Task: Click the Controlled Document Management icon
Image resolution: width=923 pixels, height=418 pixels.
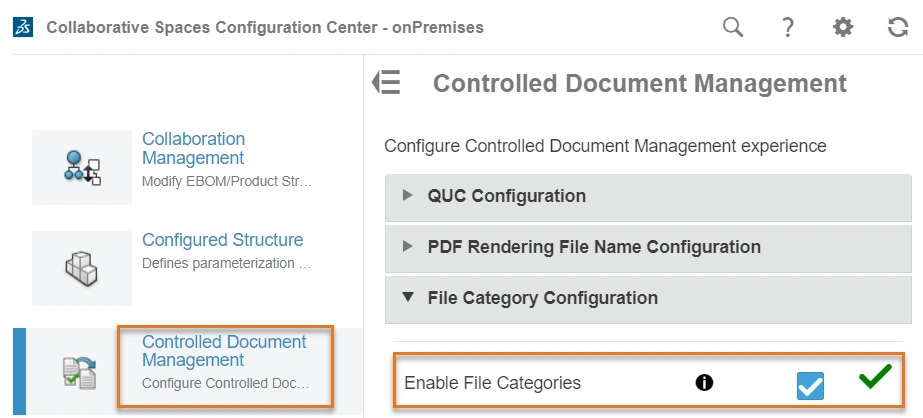Action: [x=82, y=370]
